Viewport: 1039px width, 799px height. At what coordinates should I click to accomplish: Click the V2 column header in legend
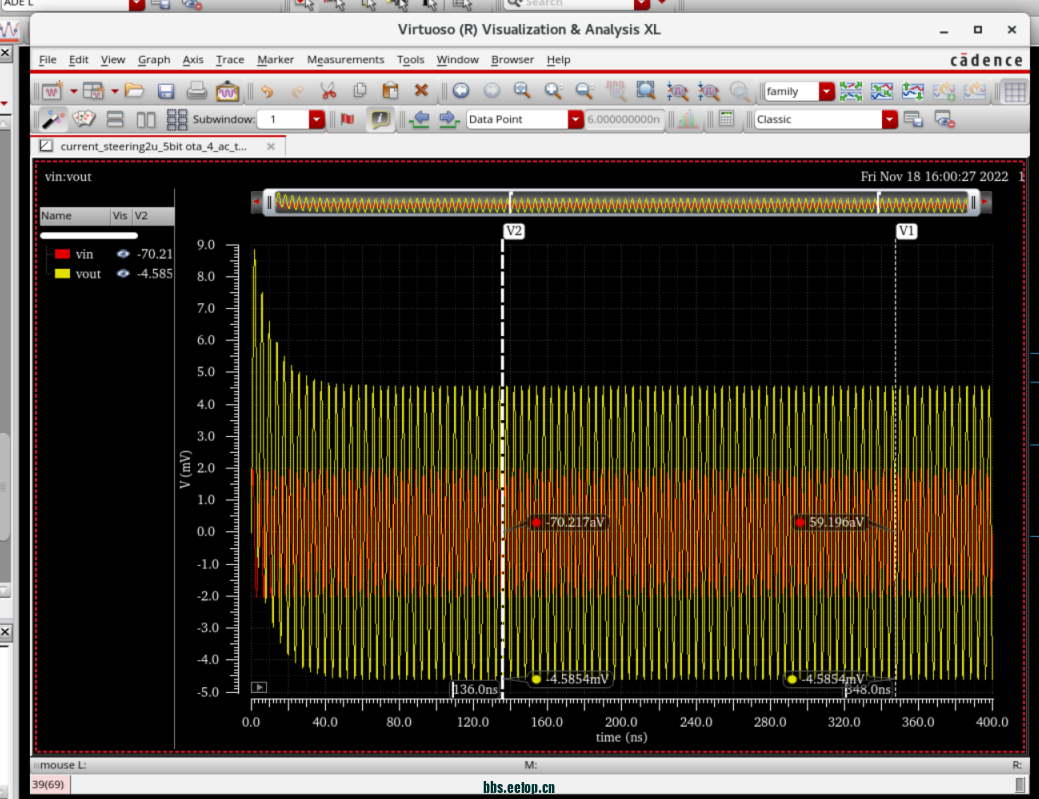pyautogui.click(x=153, y=216)
